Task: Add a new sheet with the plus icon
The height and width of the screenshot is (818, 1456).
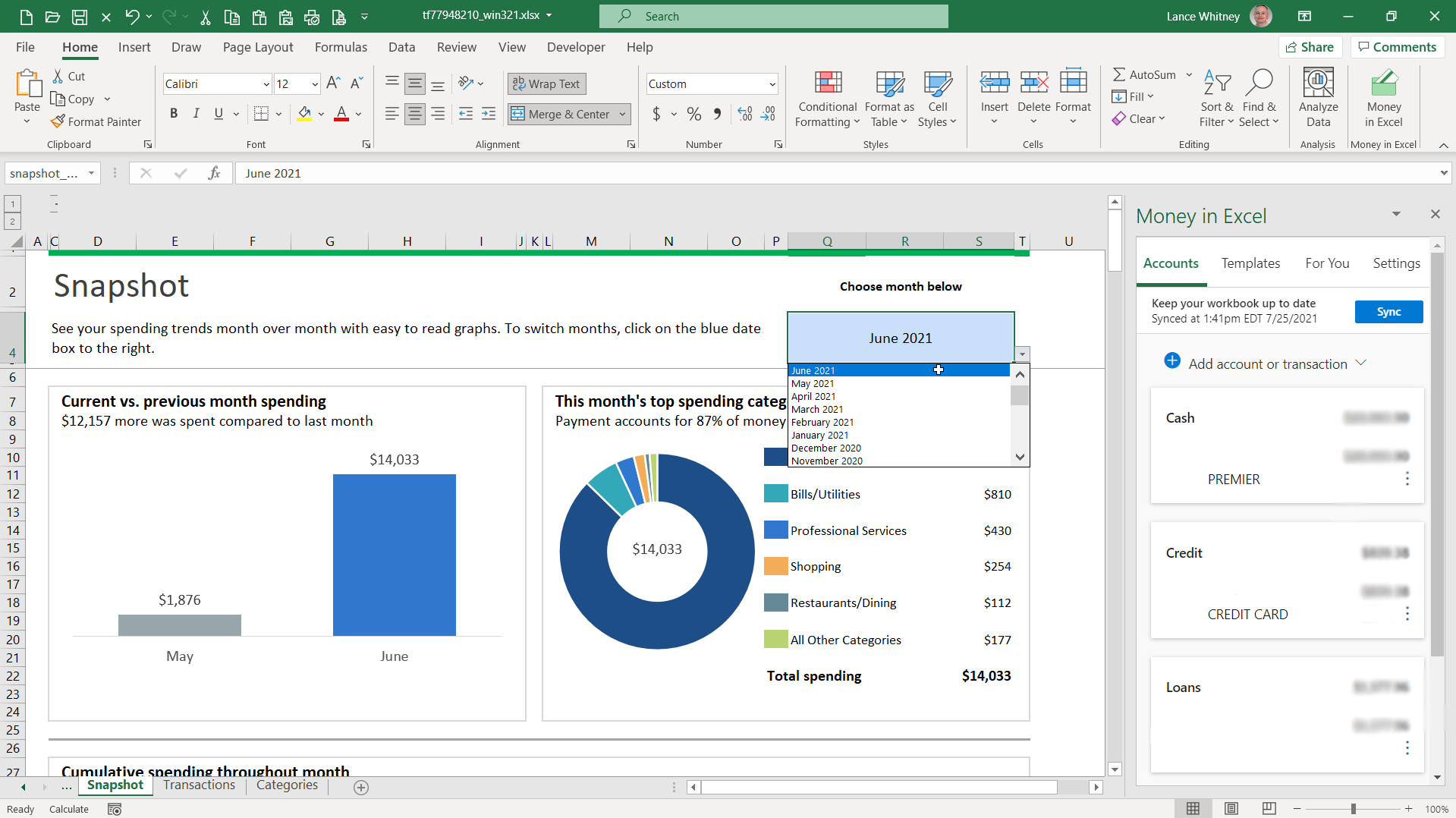Action: click(x=361, y=788)
